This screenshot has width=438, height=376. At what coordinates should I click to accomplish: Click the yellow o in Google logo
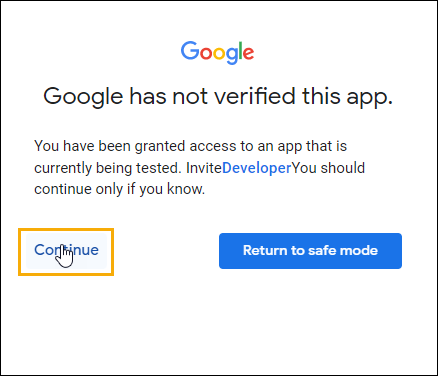pos(220,54)
